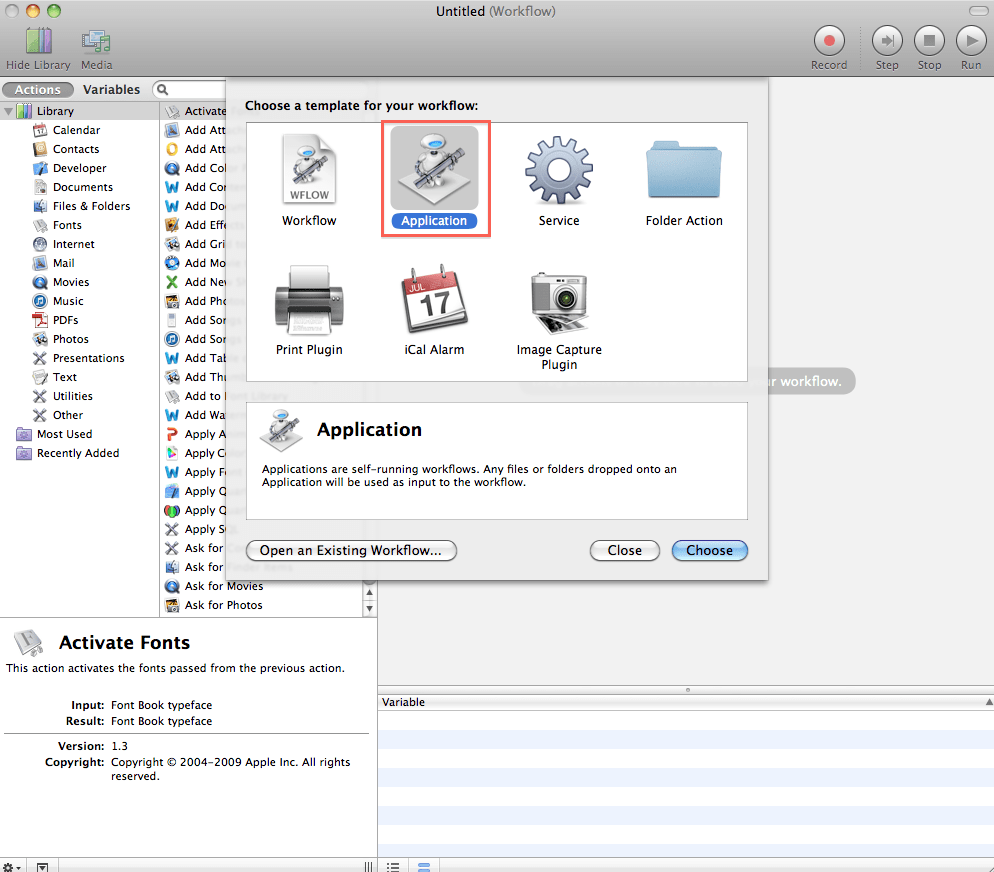Click the Choose button
The height and width of the screenshot is (872, 994).
tap(709, 550)
